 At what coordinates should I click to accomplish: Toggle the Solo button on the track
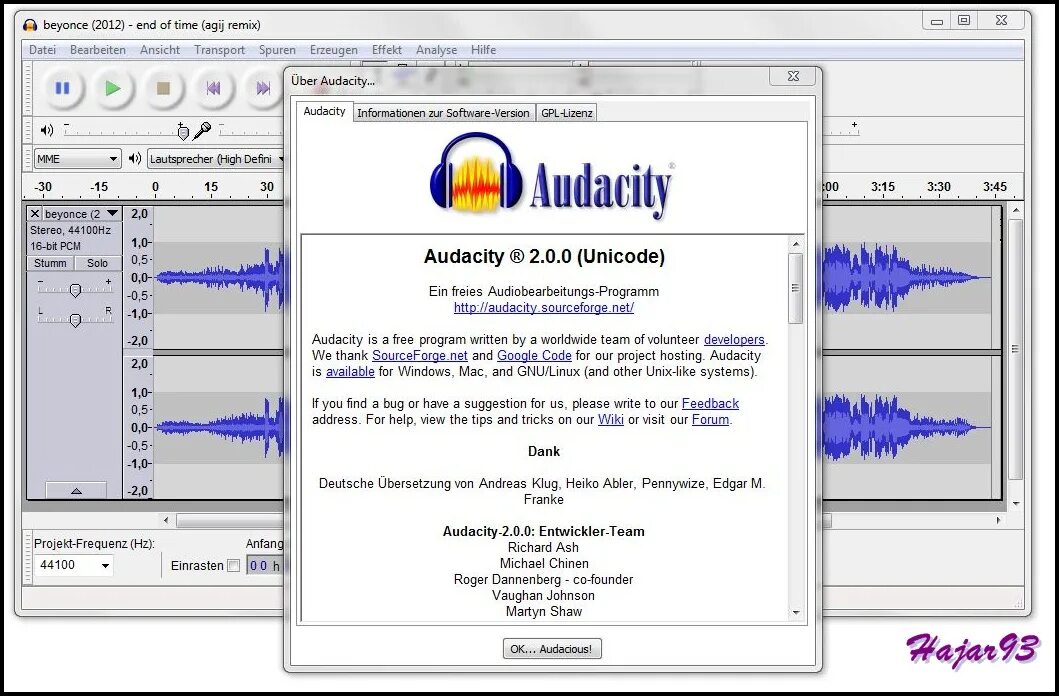(97, 263)
